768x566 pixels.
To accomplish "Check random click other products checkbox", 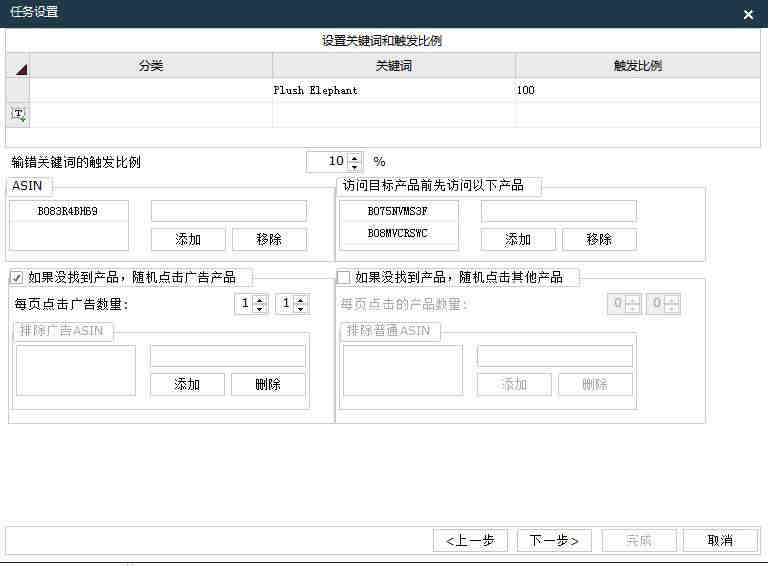I will point(343,278).
